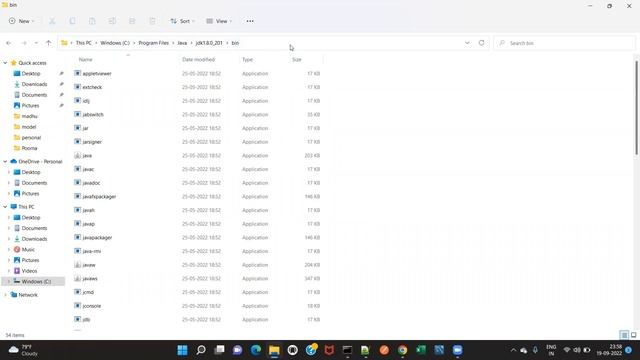The height and width of the screenshot is (360, 640).
Task: Open the View options dropdown
Action: (219, 21)
